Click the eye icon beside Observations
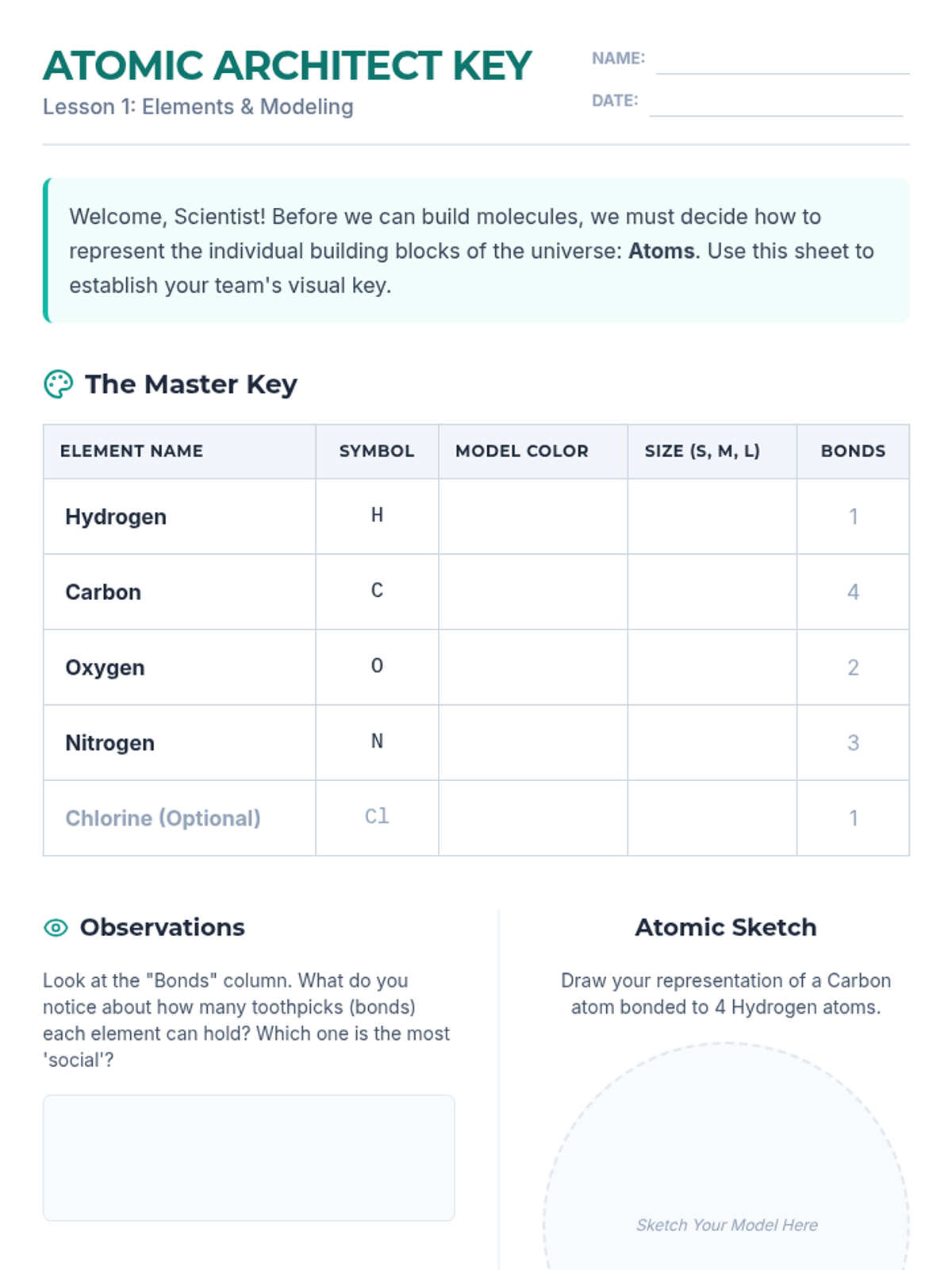This screenshot has width=952, height=1270. click(x=56, y=927)
